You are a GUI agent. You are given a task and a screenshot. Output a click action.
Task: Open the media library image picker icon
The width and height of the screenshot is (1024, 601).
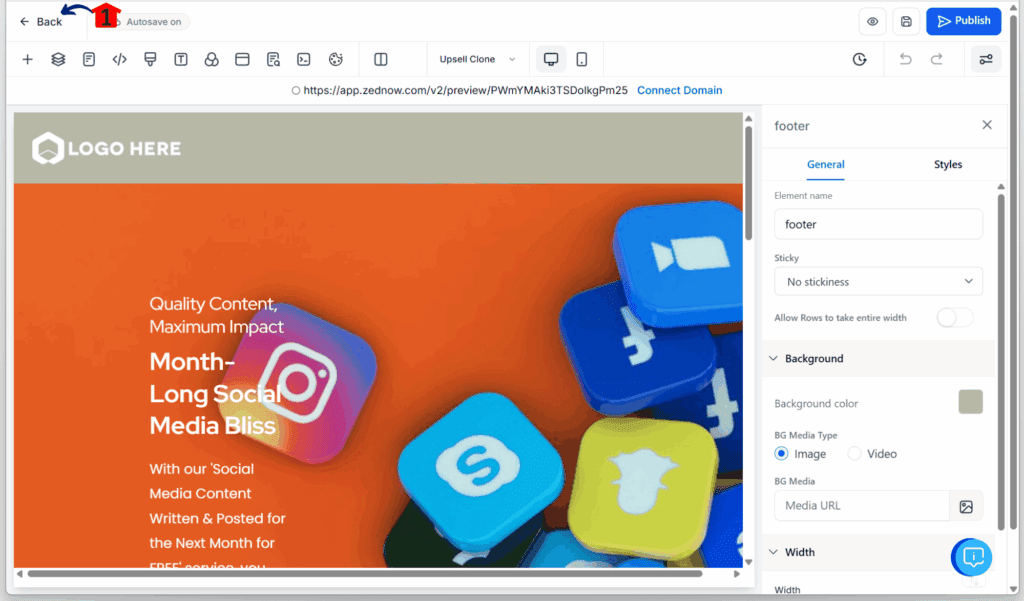point(966,506)
